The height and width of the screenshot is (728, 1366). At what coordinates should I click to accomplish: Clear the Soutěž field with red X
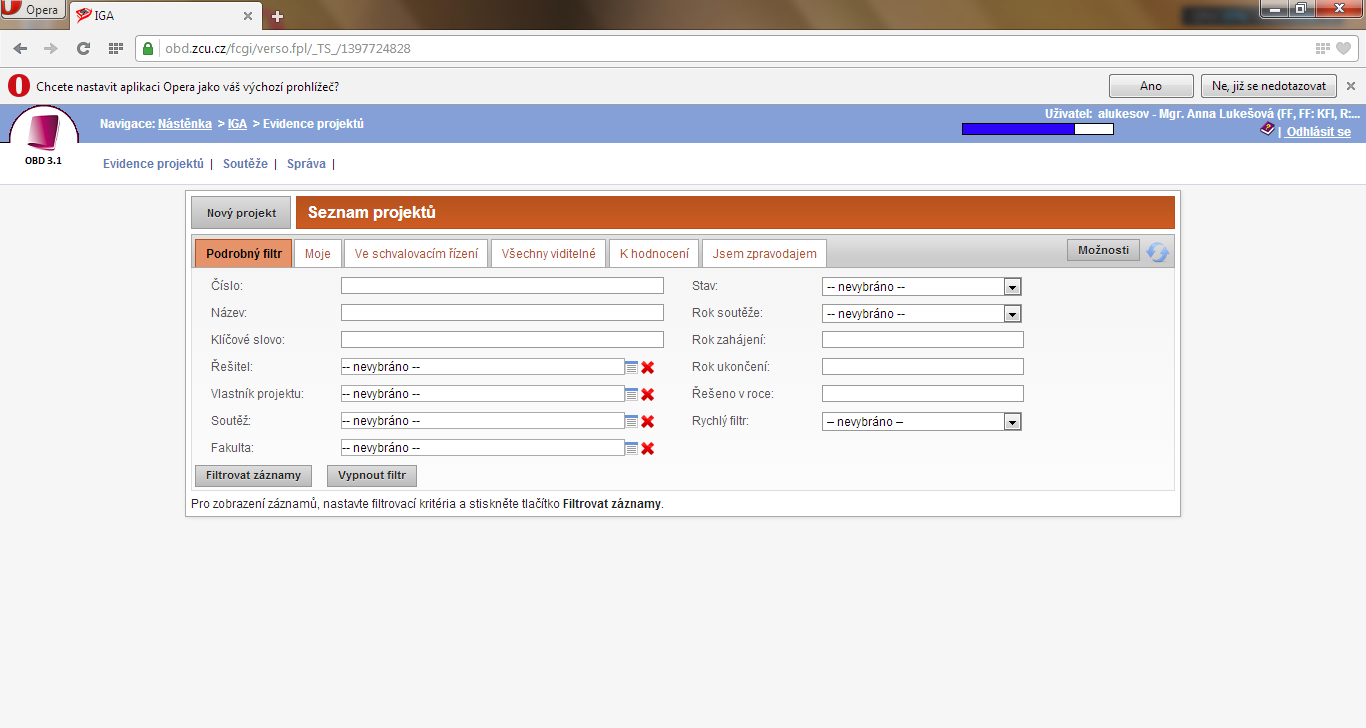647,422
